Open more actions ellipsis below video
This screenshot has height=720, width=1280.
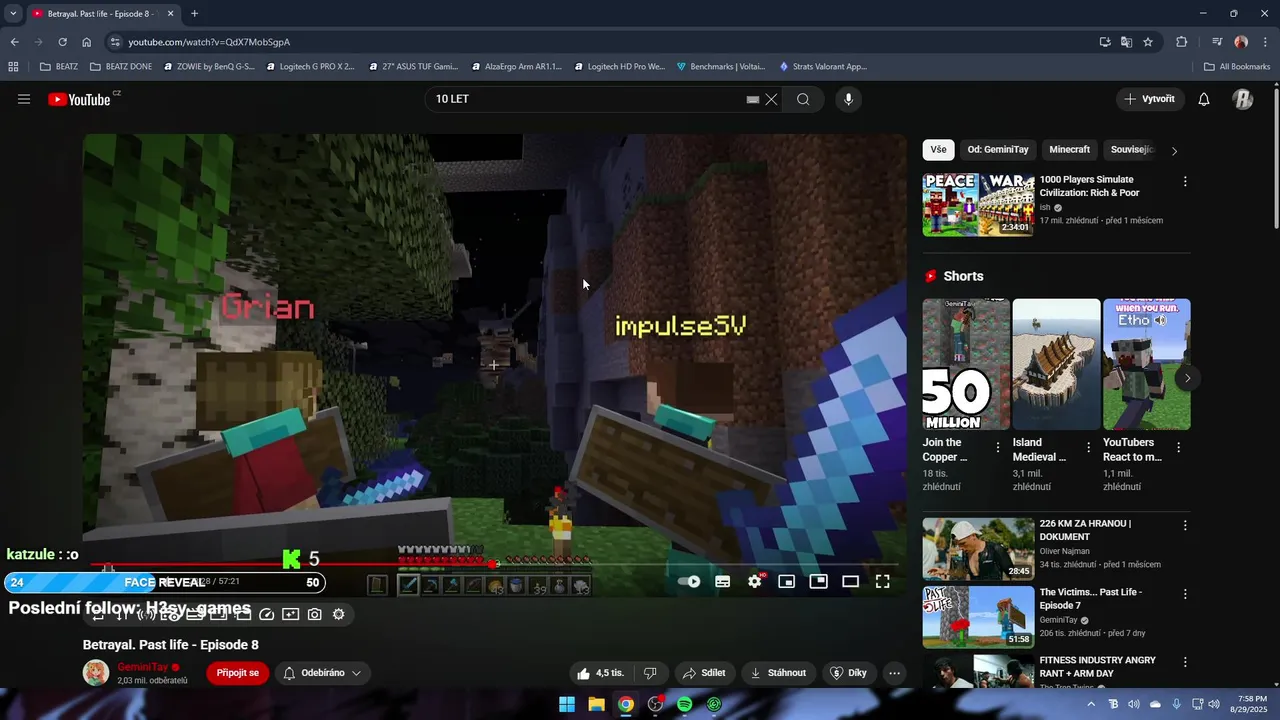pyautogui.click(x=894, y=673)
